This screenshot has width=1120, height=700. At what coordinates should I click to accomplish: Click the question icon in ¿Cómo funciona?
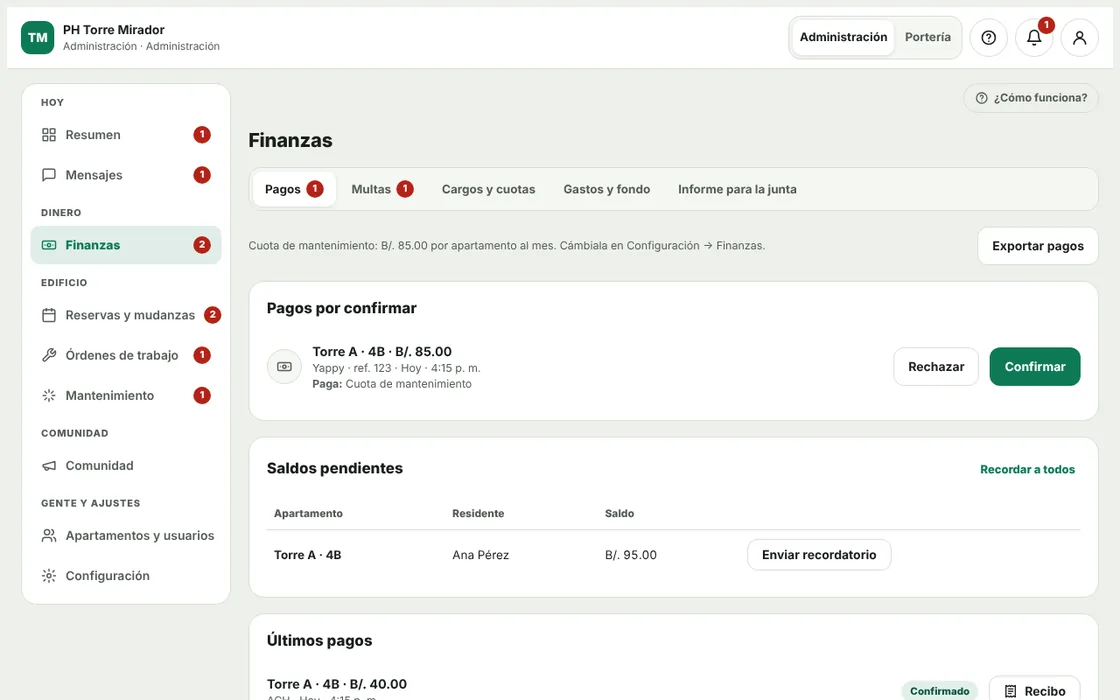981,98
